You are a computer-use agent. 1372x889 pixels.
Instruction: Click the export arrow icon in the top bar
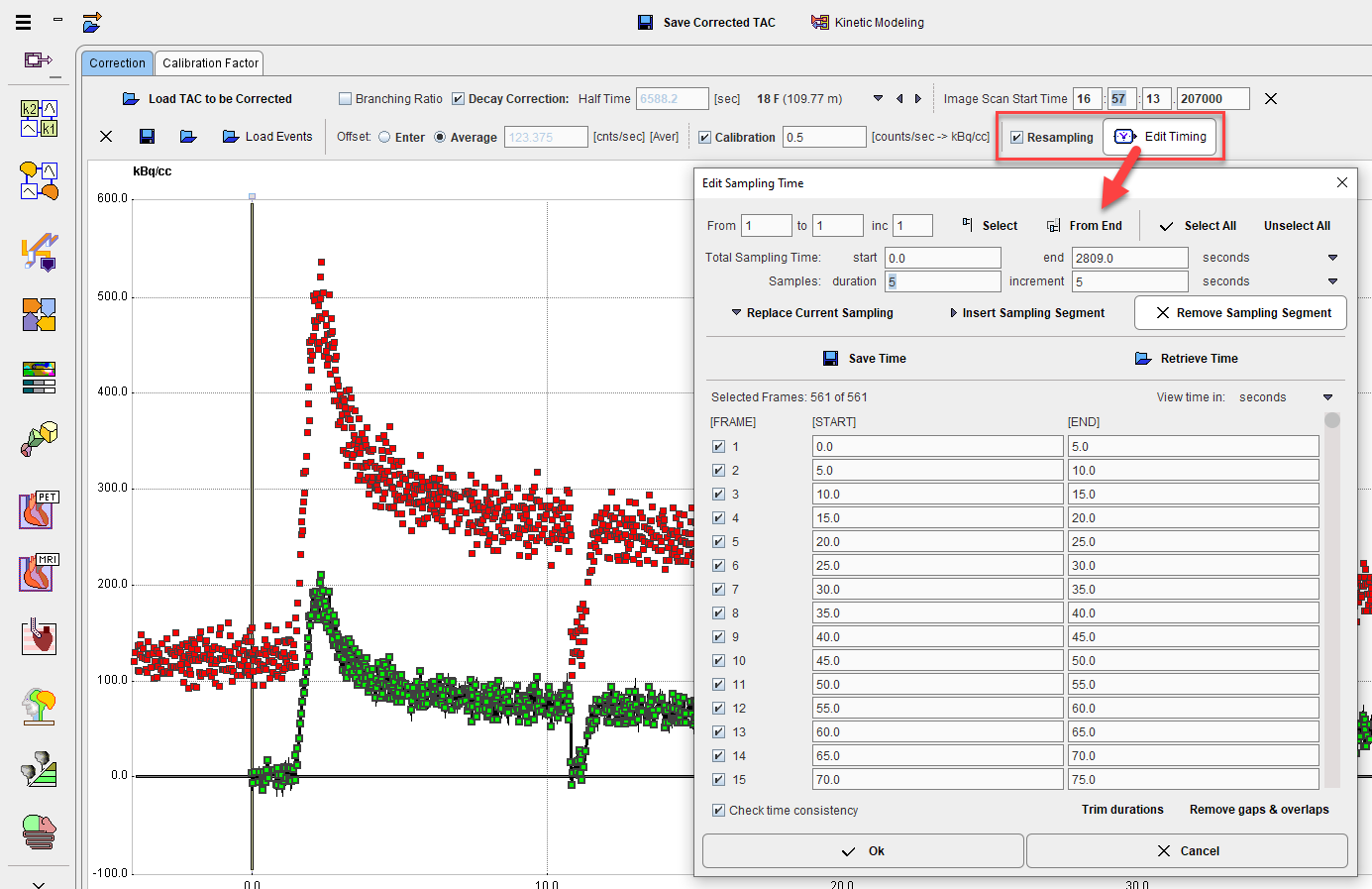(92, 22)
